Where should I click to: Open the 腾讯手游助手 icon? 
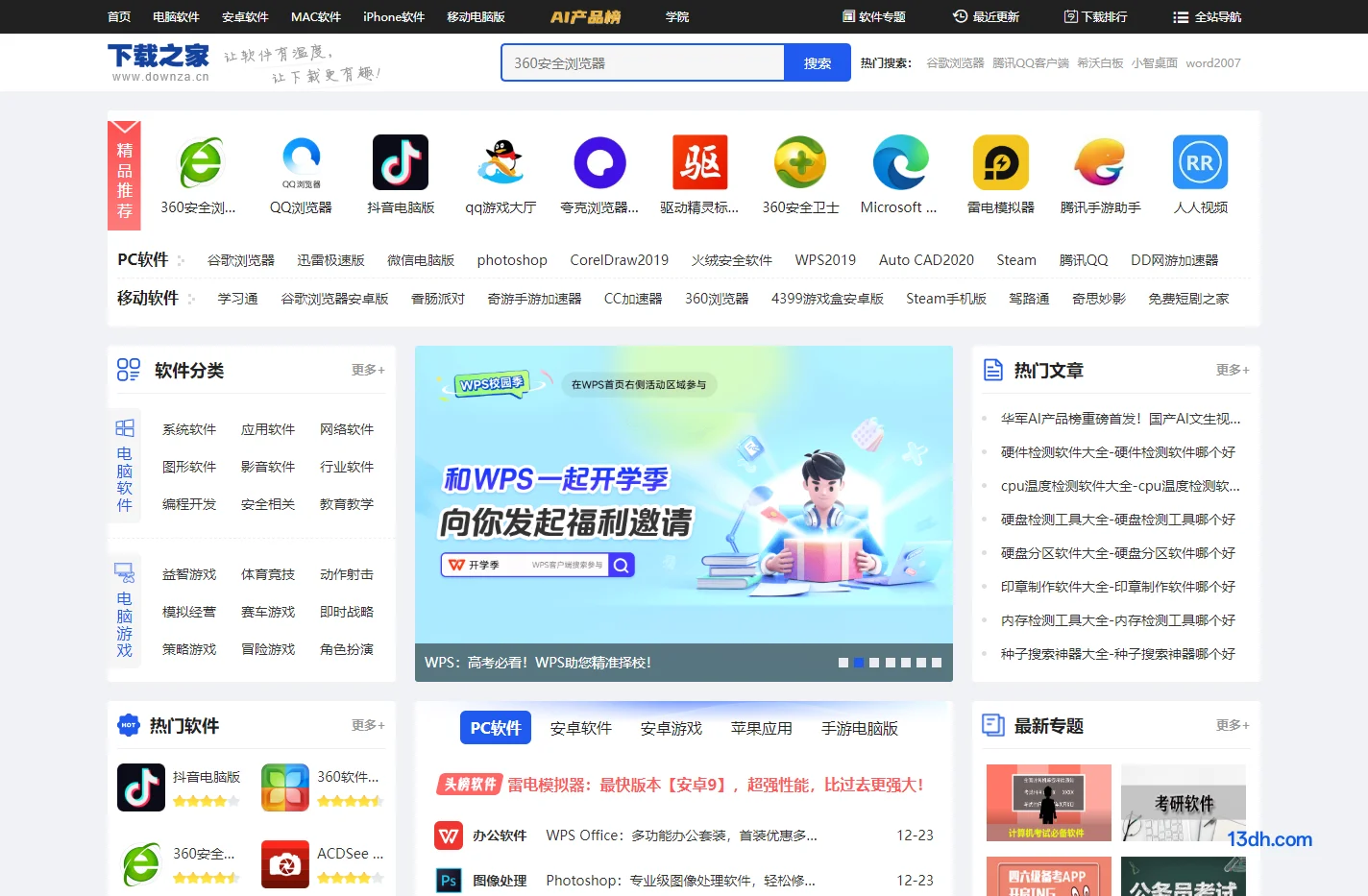(1100, 162)
